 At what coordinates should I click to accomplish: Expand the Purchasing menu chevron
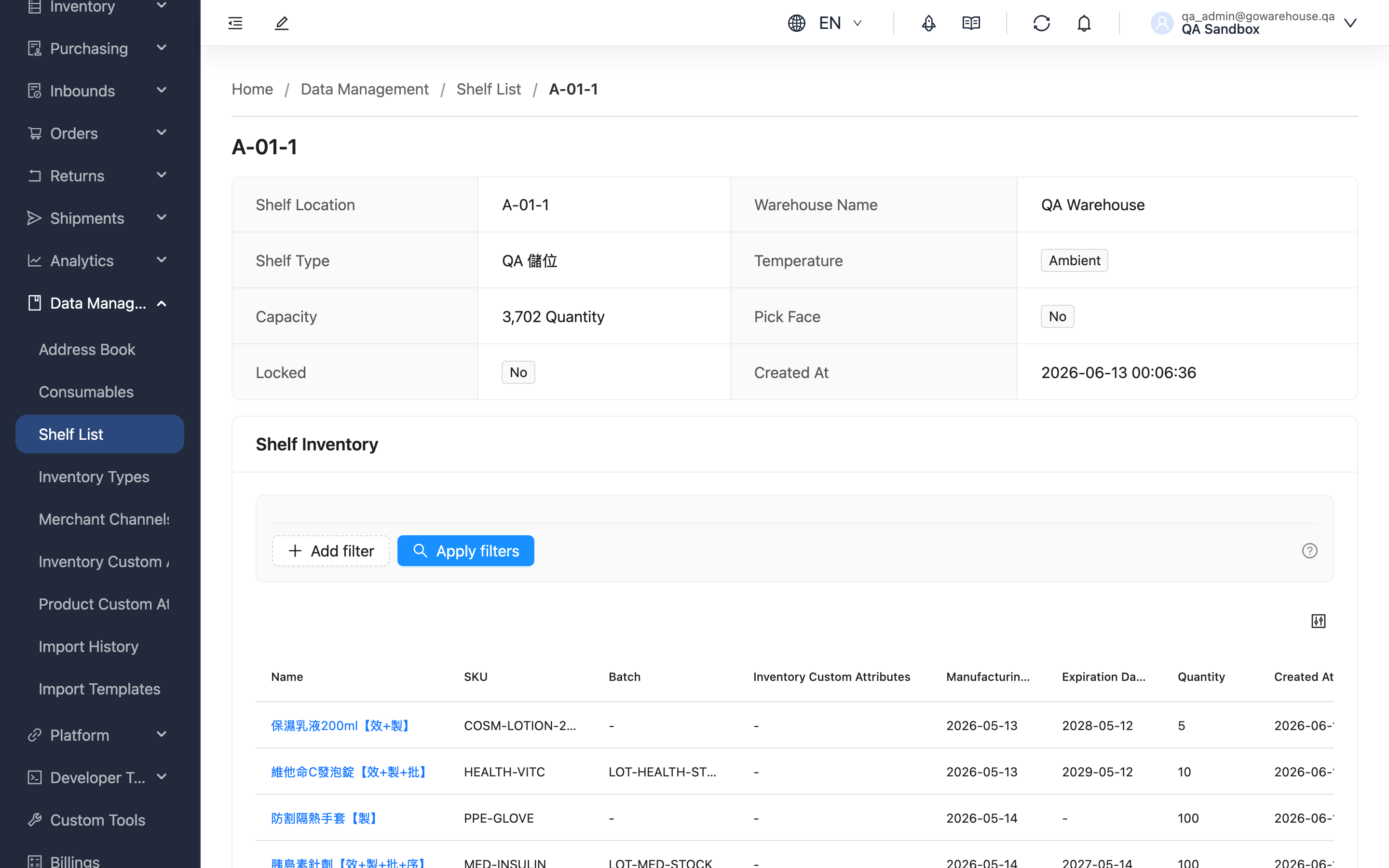click(162, 48)
